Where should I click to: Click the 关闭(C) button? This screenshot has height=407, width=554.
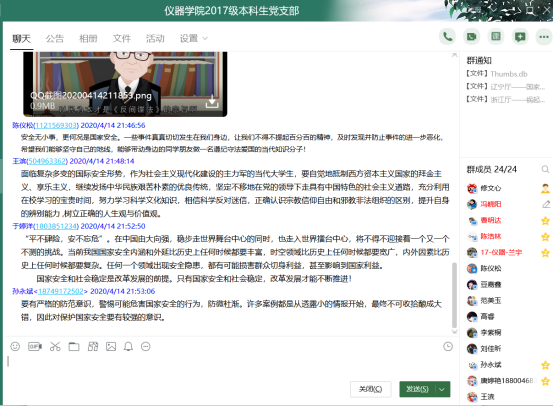click(371, 389)
